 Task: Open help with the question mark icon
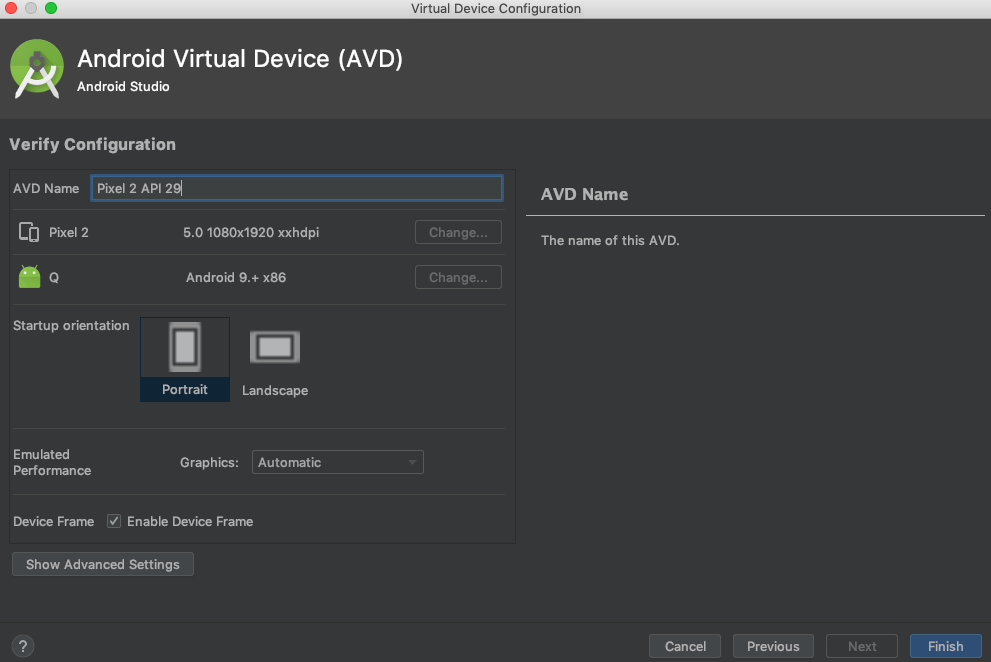point(23,646)
